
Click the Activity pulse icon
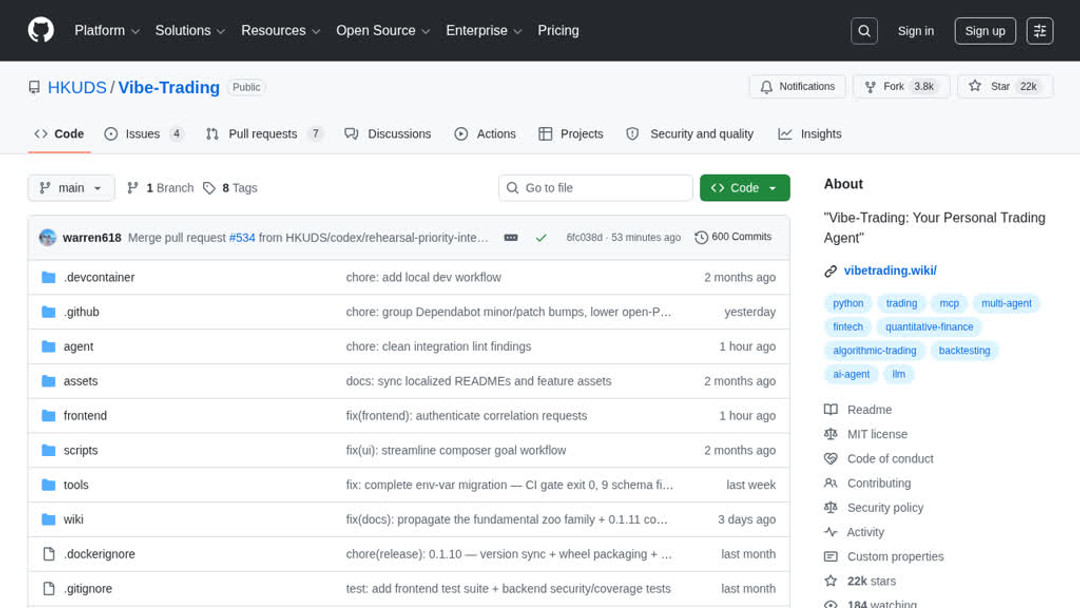(x=831, y=532)
